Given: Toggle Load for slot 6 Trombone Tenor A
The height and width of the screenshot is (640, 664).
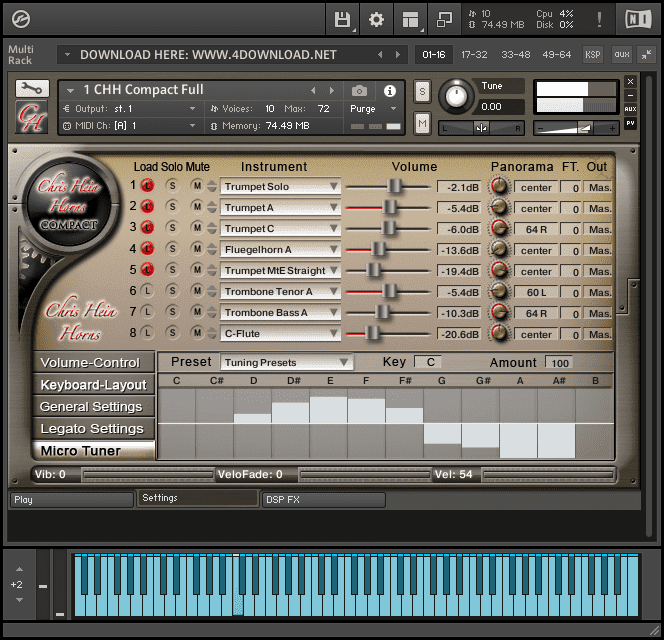Looking at the screenshot, I should 147,291.
